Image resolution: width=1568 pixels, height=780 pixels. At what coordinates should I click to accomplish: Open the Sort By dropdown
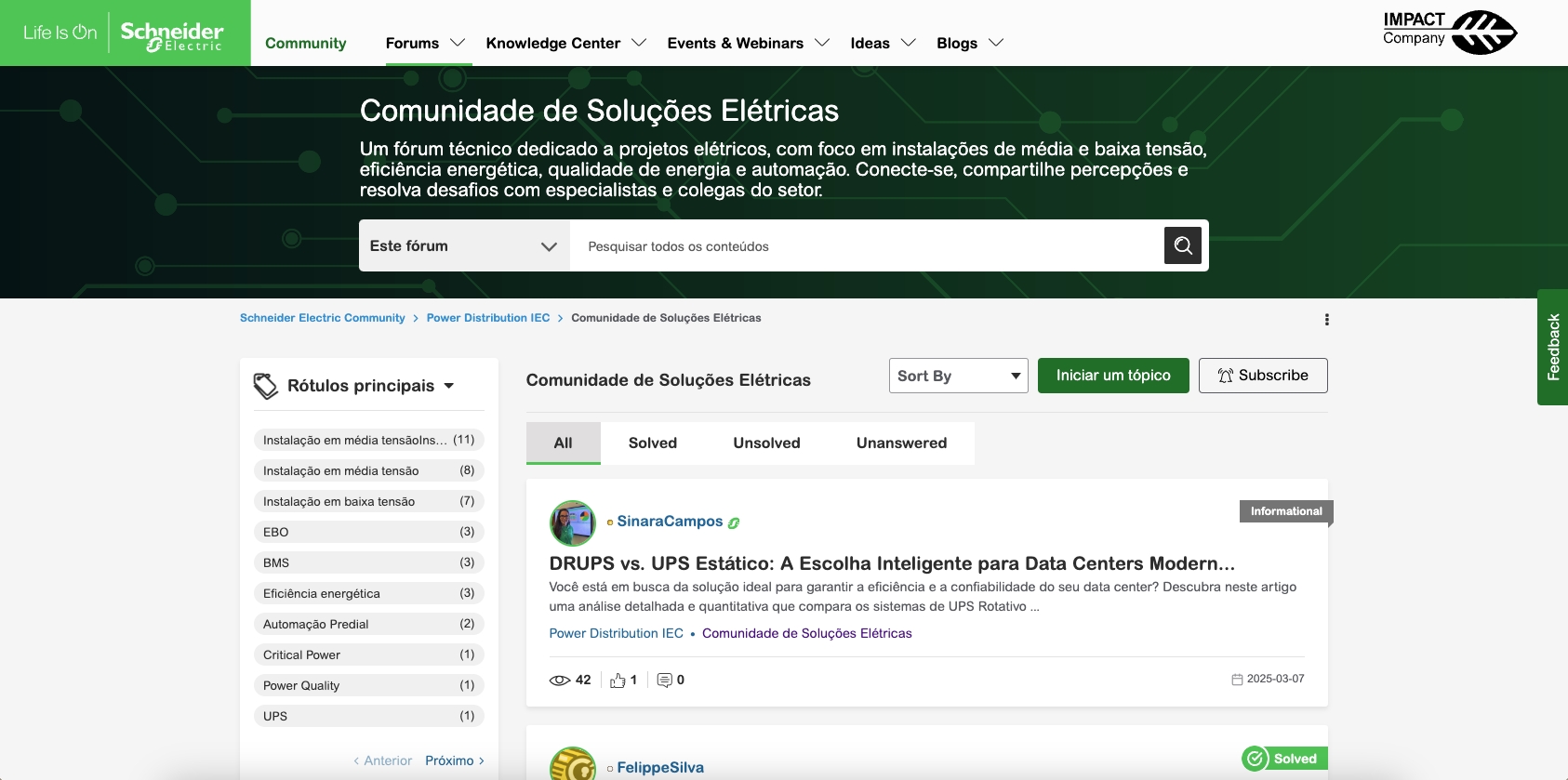pyautogui.click(x=958, y=376)
